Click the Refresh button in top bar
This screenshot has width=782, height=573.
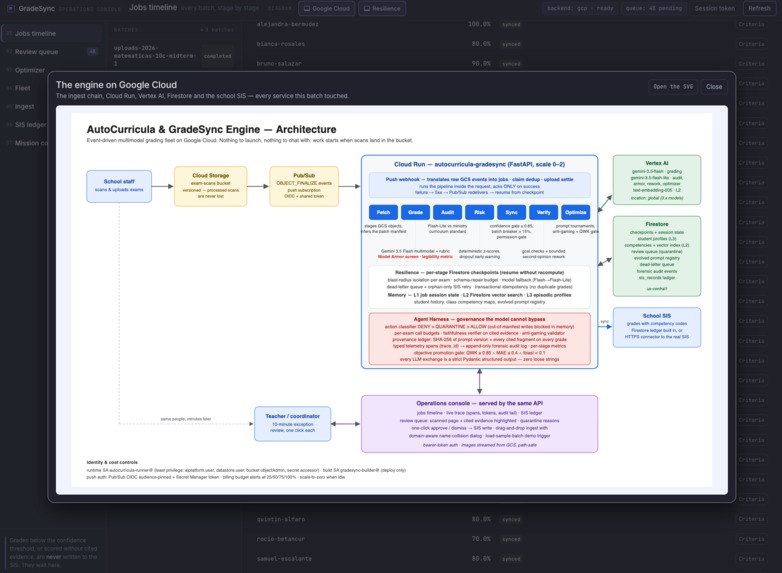[759, 8]
